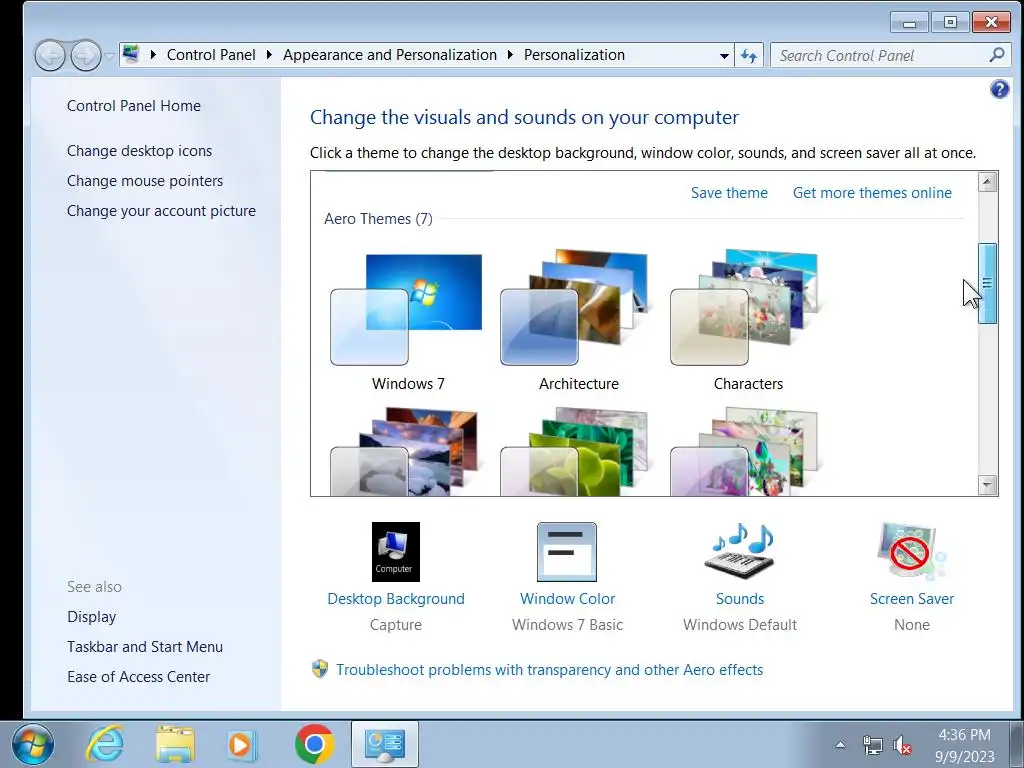Click the muted volume tray icon

point(903,744)
